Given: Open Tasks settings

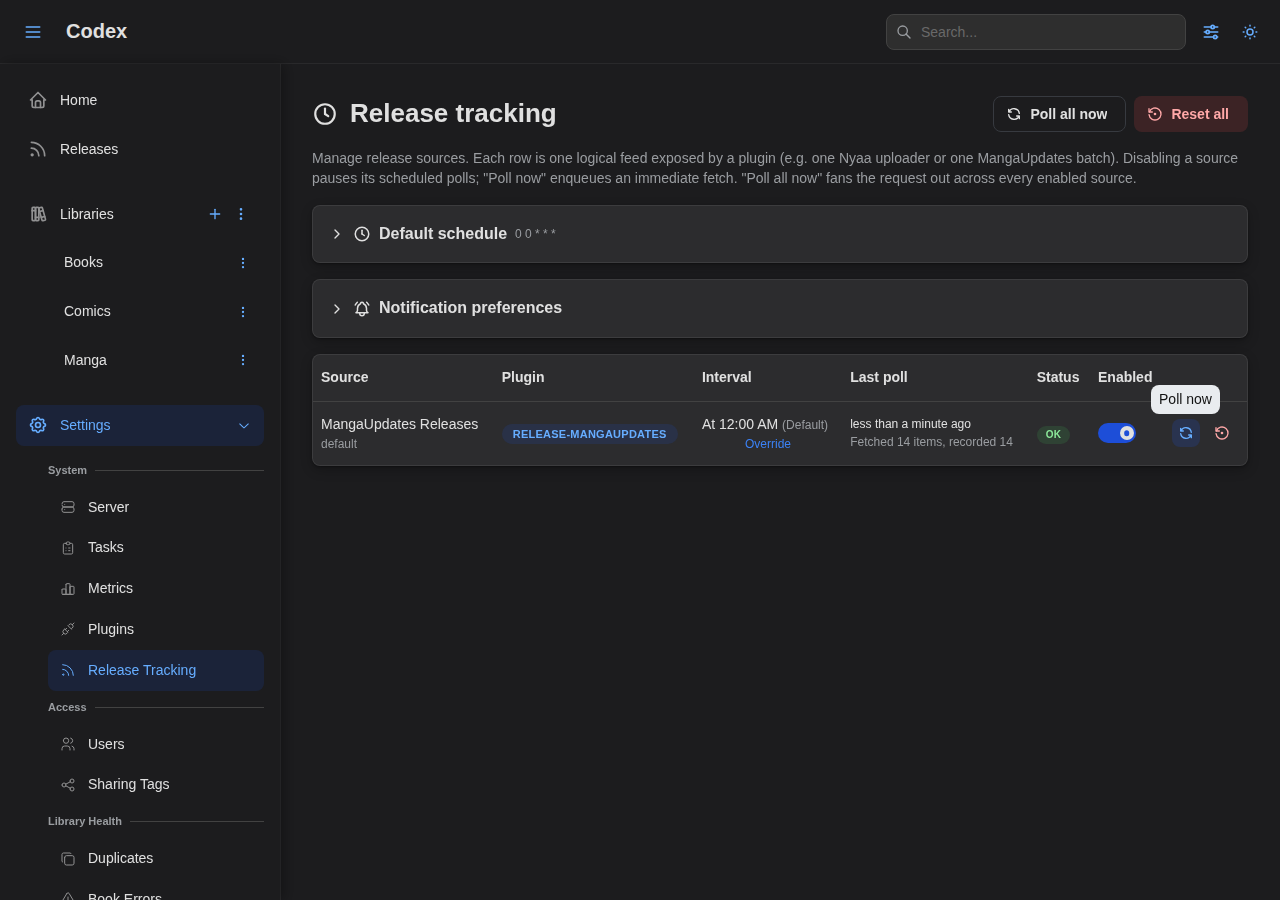Looking at the screenshot, I should [156, 547].
